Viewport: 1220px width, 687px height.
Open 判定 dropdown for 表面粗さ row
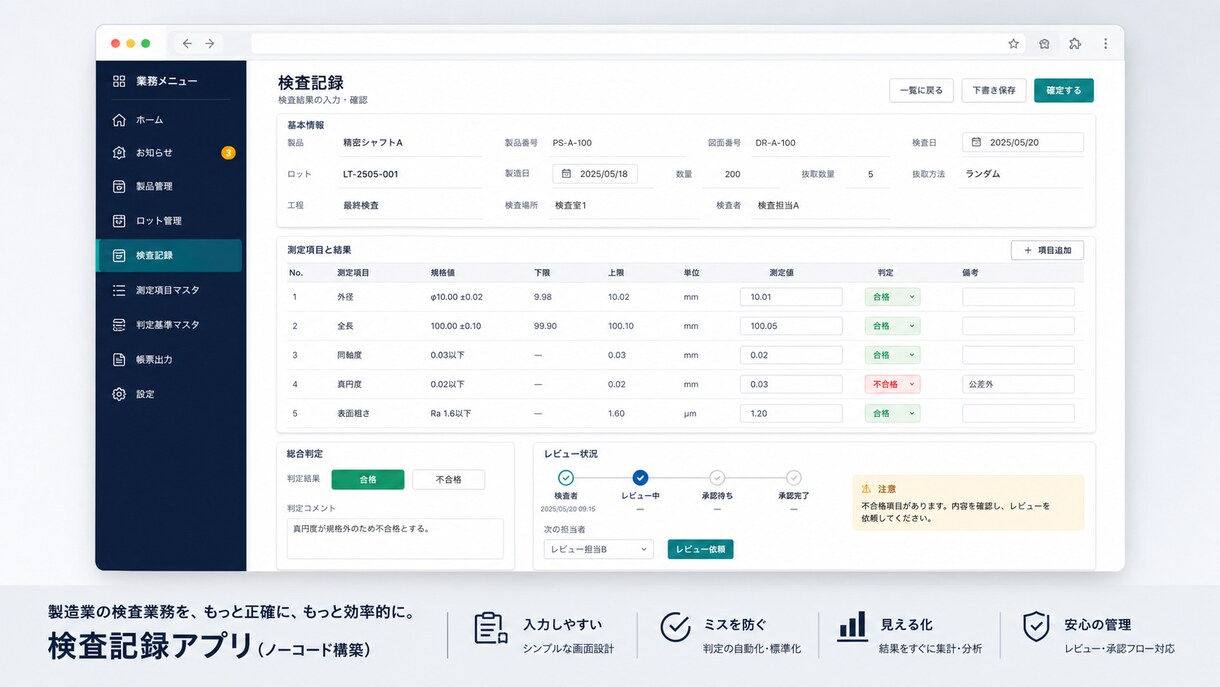point(892,413)
